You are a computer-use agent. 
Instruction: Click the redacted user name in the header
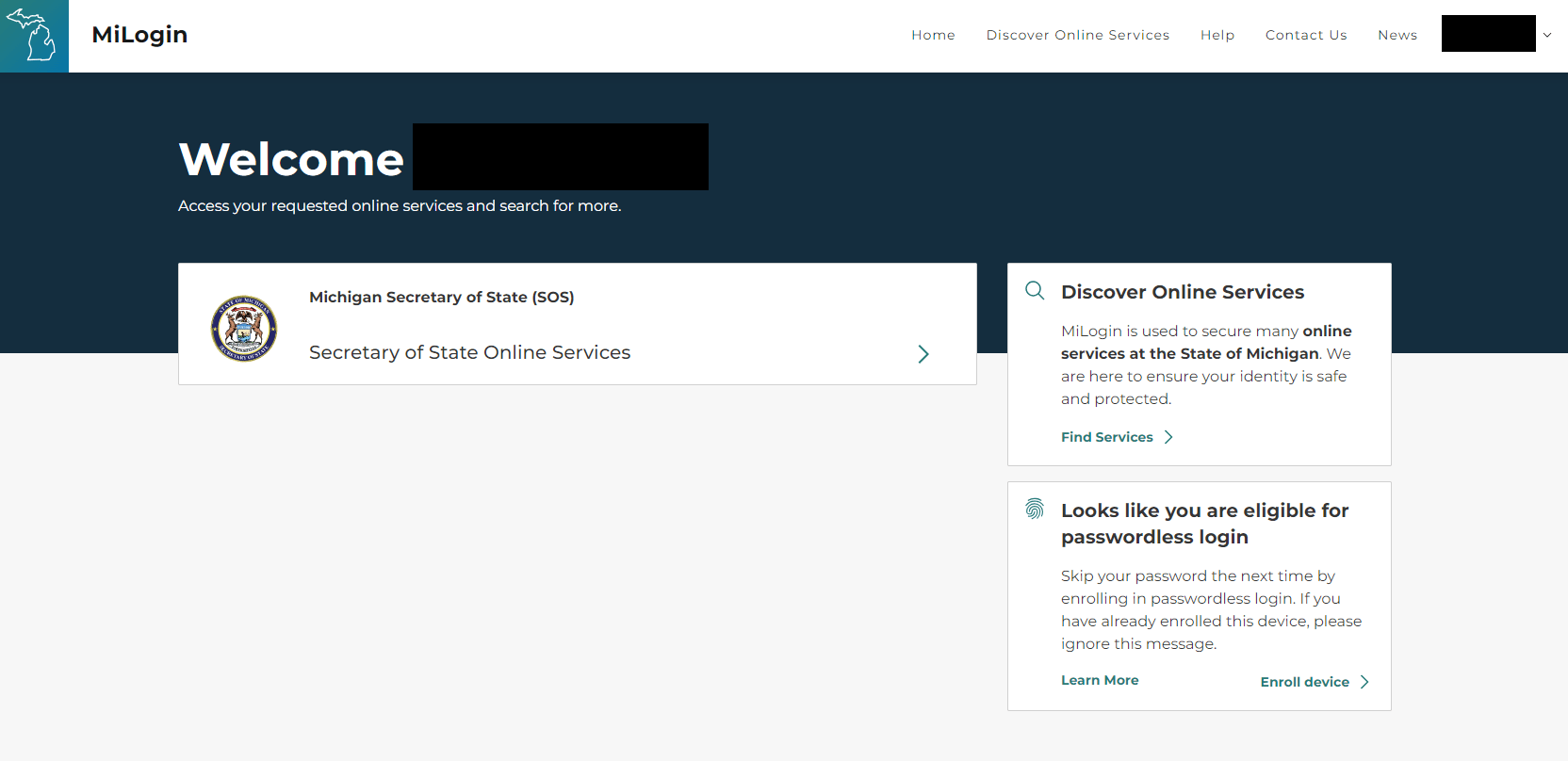click(1488, 34)
